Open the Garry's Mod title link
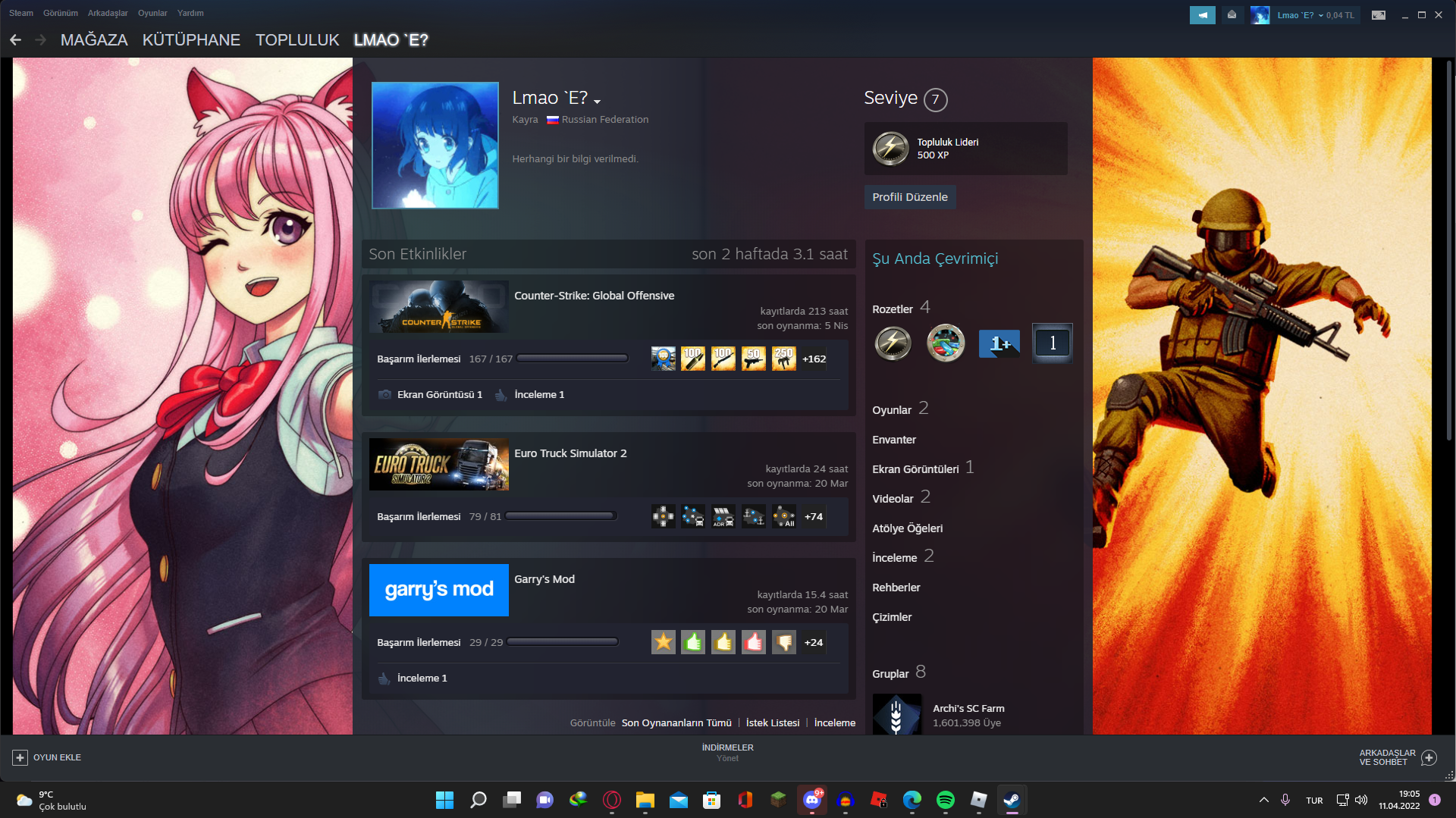 pyautogui.click(x=544, y=579)
